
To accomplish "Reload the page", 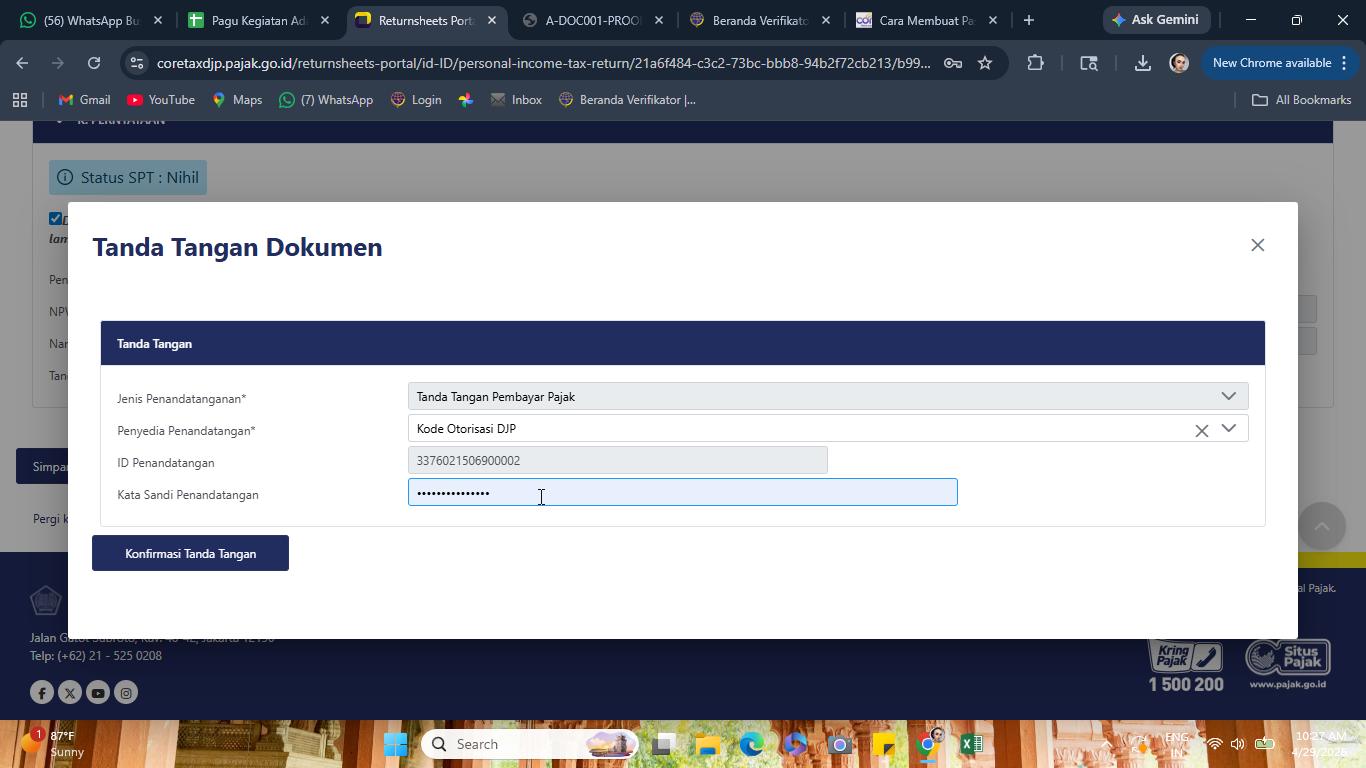I will [x=94, y=63].
